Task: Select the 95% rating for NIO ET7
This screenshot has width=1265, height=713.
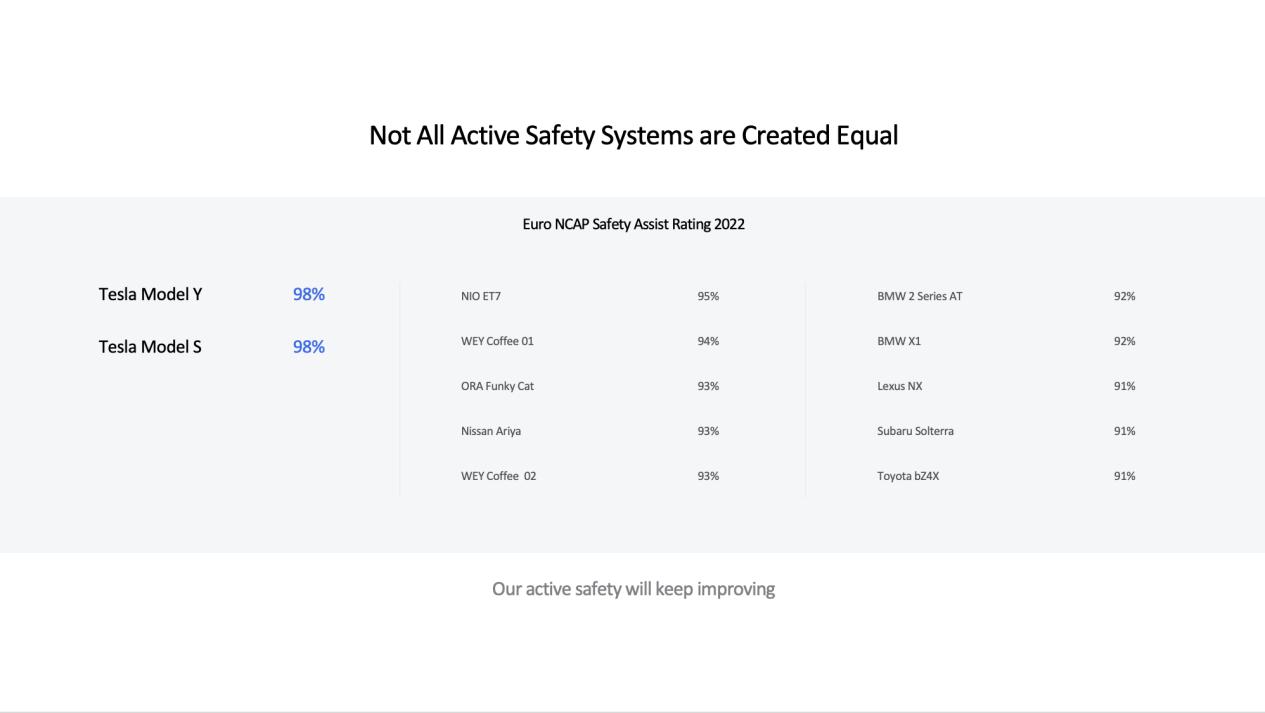Action: pyautogui.click(x=708, y=296)
